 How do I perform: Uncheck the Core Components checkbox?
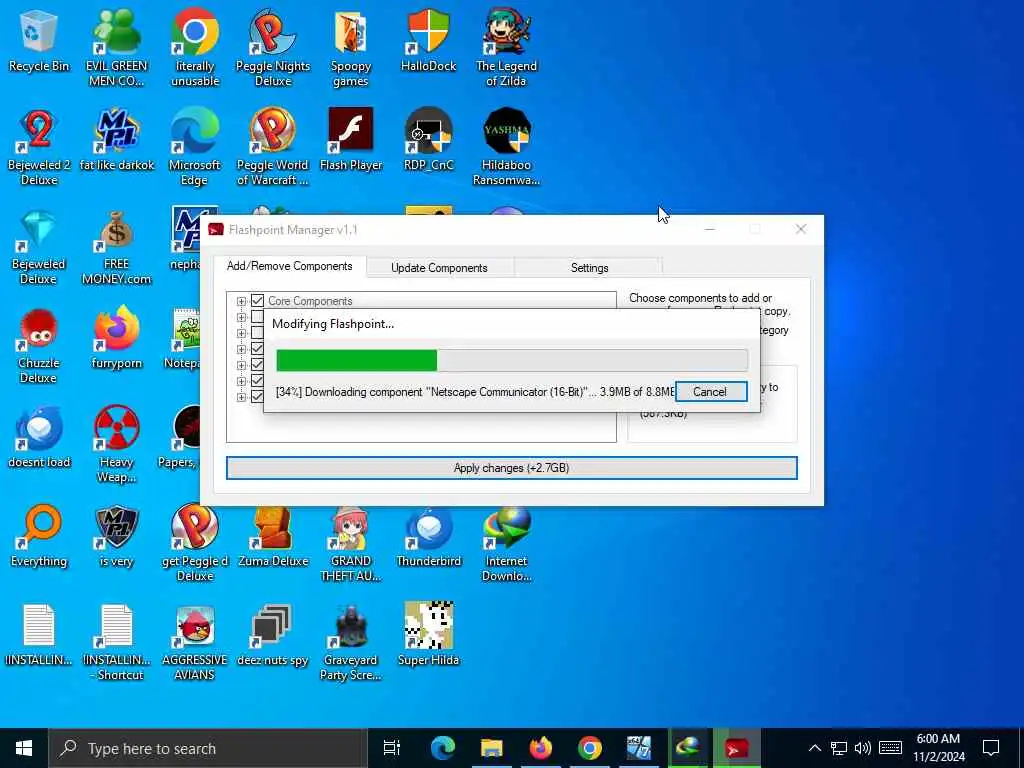click(257, 301)
